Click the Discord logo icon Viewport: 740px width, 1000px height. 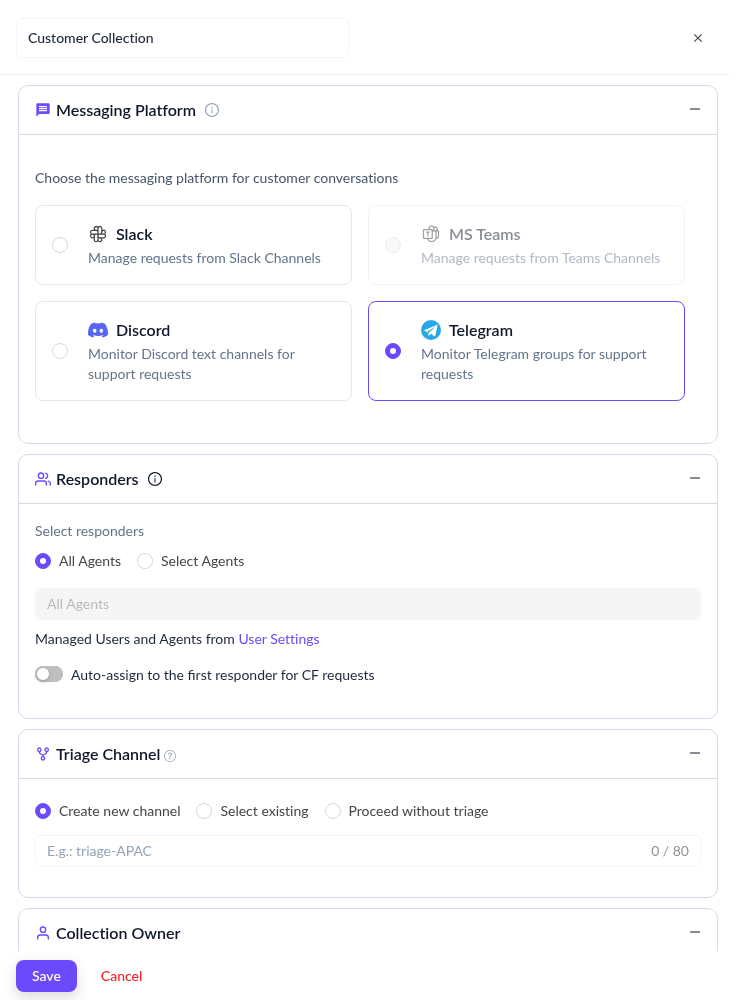tap(98, 330)
